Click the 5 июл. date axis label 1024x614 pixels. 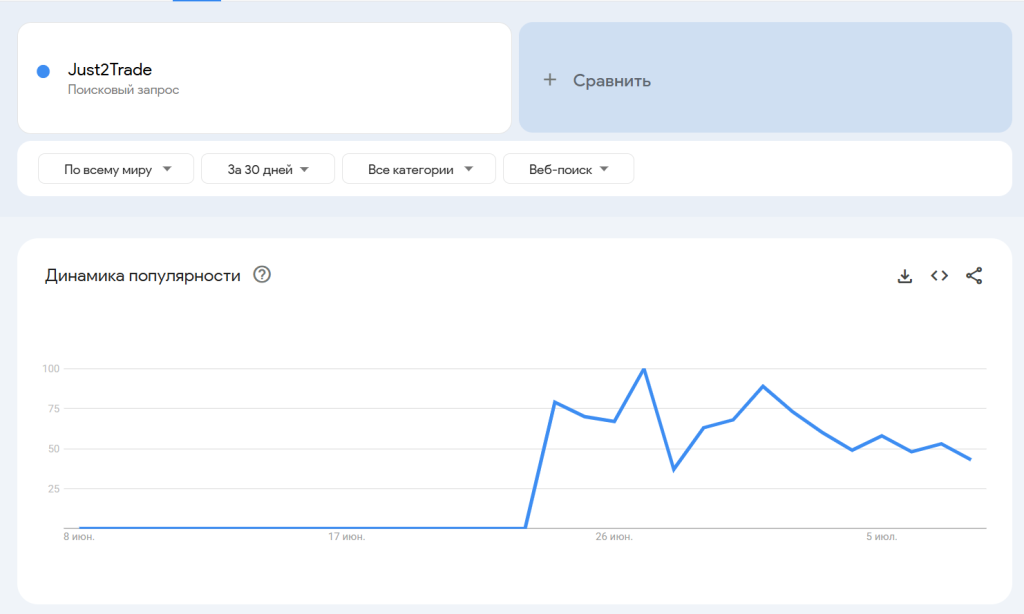881,537
